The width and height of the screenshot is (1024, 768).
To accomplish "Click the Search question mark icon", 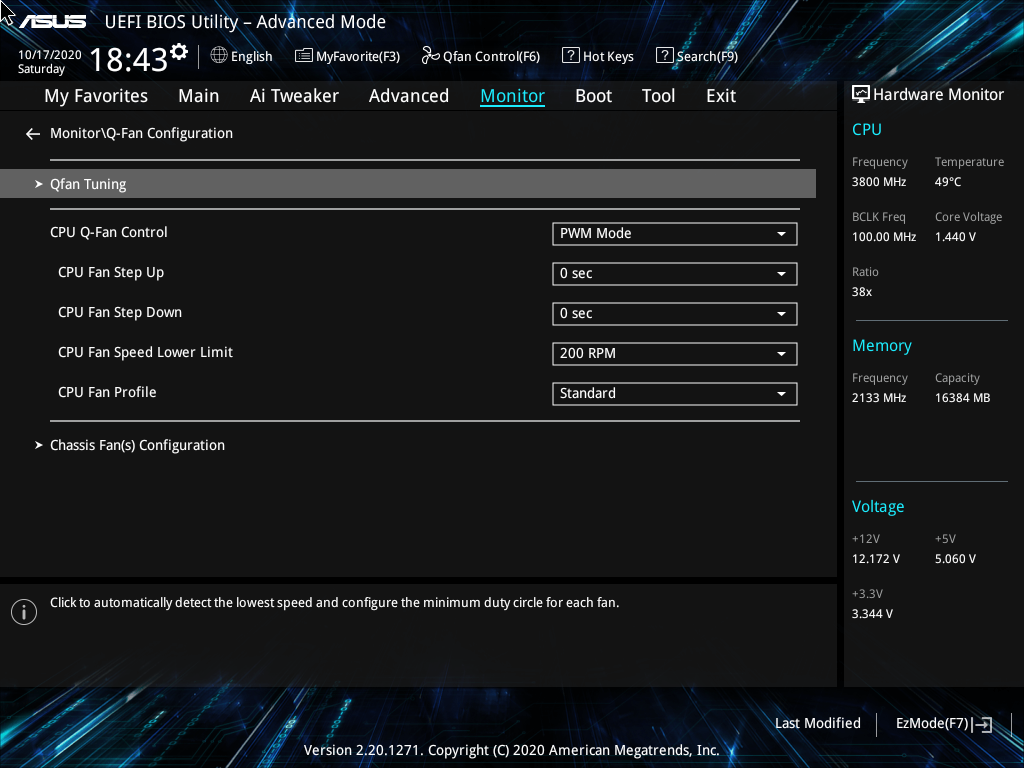I will click(664, 56).
